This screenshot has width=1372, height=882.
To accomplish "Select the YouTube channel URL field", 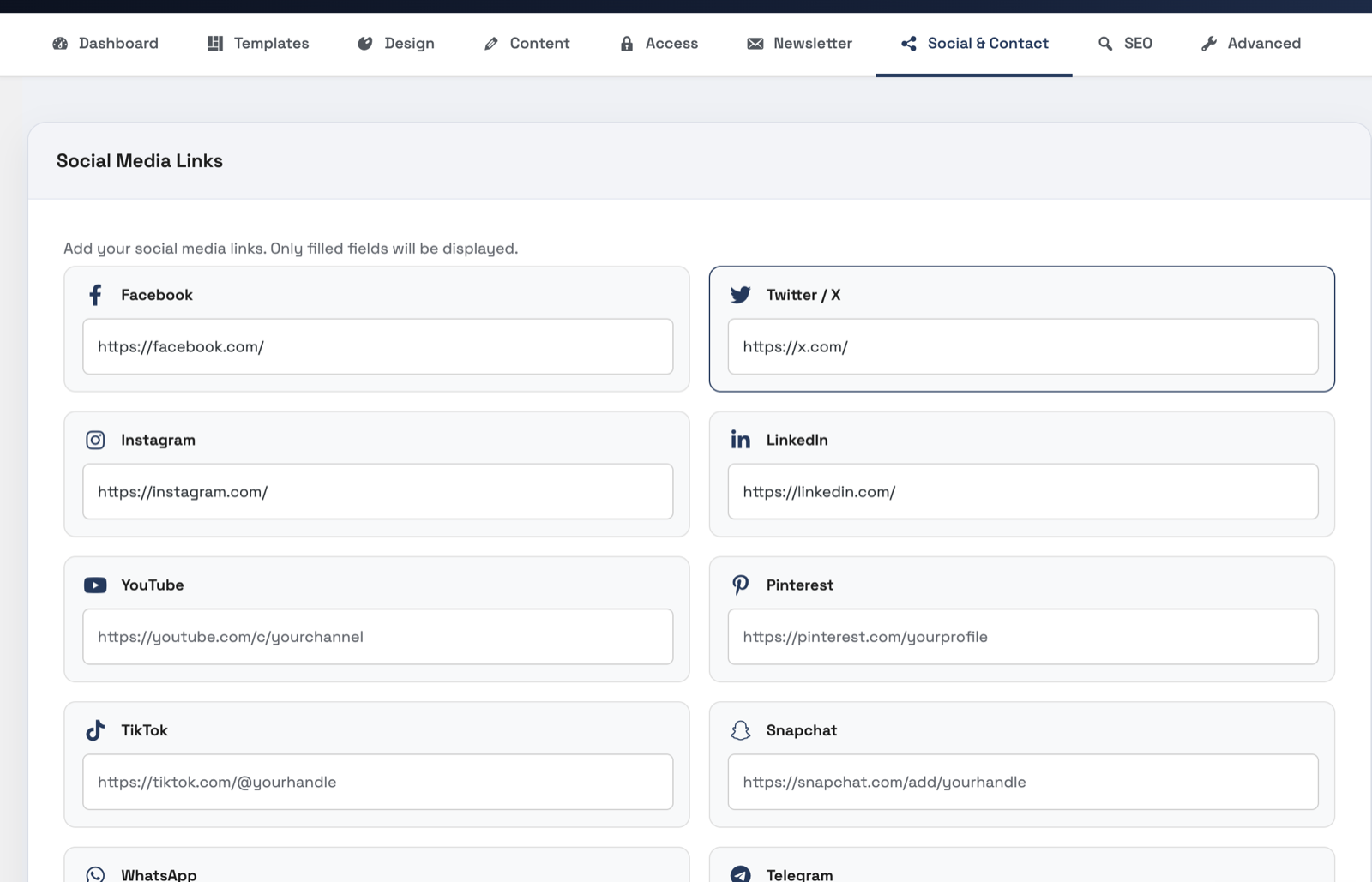I will click(x=377, y=637).
